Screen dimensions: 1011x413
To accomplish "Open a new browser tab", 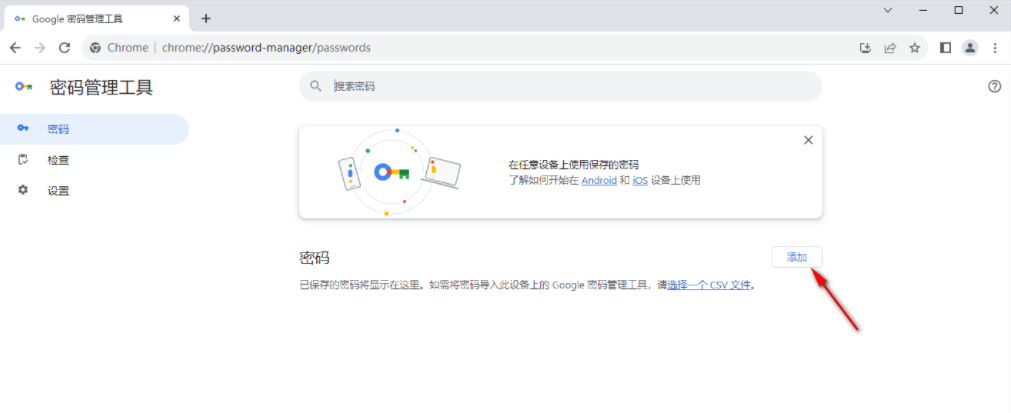I will point(206,19).
